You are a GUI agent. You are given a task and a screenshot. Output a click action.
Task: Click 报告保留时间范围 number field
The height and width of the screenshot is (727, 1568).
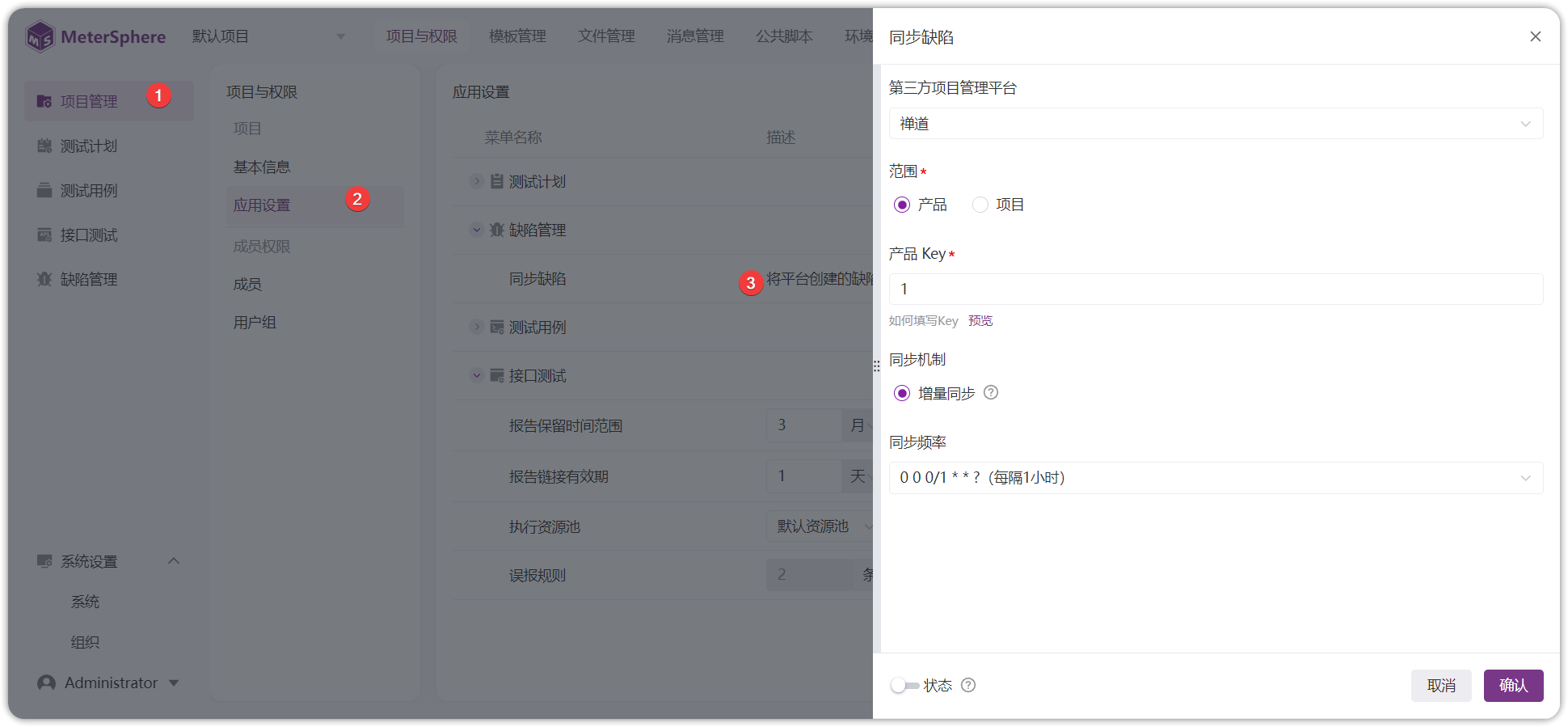pyautogui.click(x=803, y=425)
